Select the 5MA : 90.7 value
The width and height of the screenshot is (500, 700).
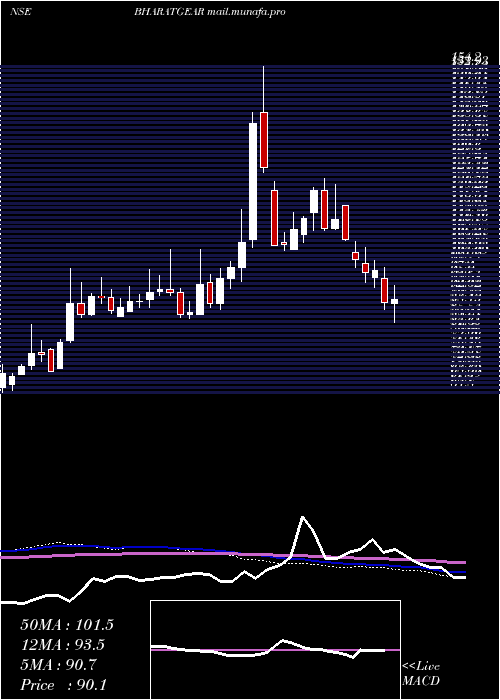(58, 665)
